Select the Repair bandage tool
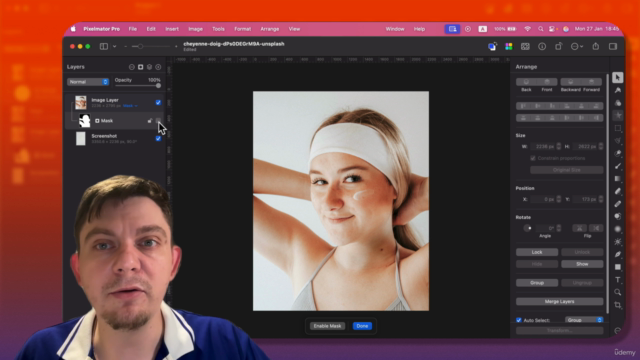 618,204
